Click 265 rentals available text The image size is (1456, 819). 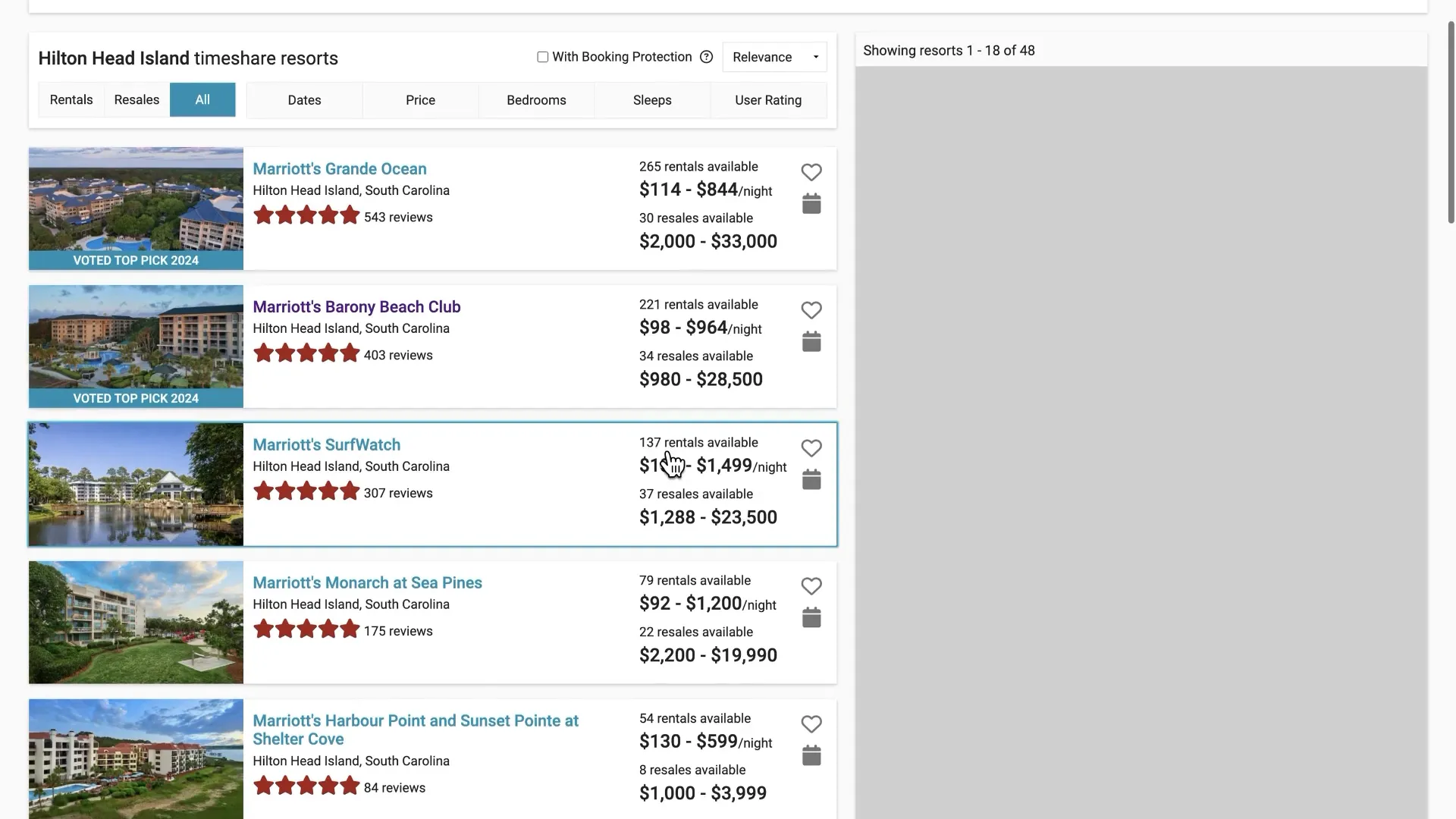pyautogui.click(x=698, y=167)
